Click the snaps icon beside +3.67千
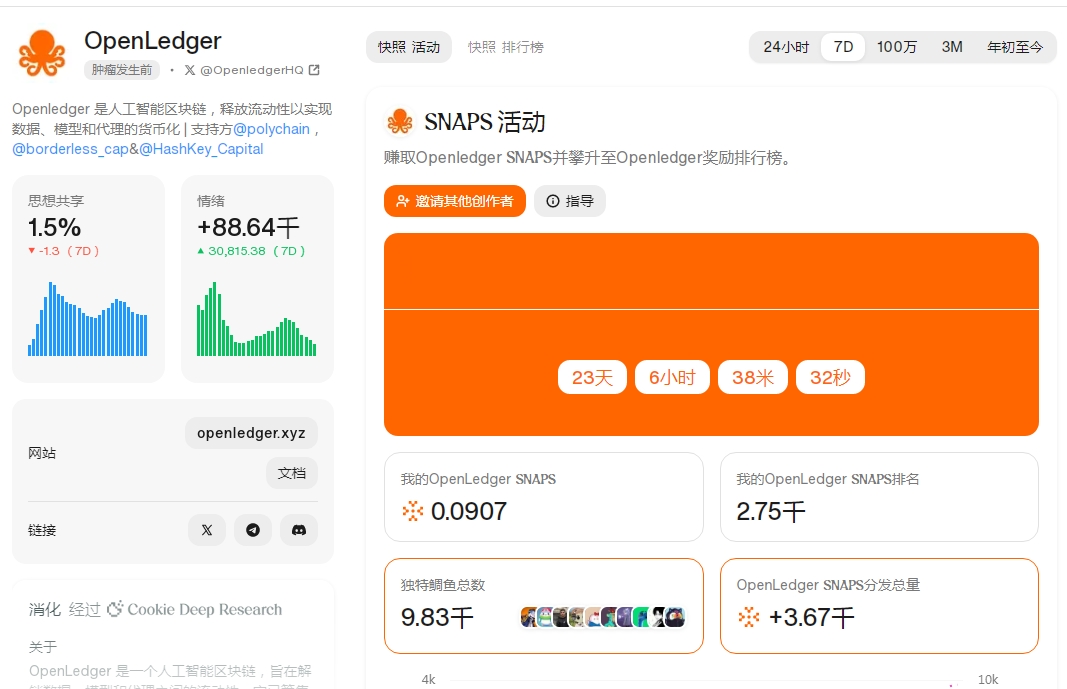This screenshot has width=1067, height=689. pyautogui.click(x=749, y=617)
